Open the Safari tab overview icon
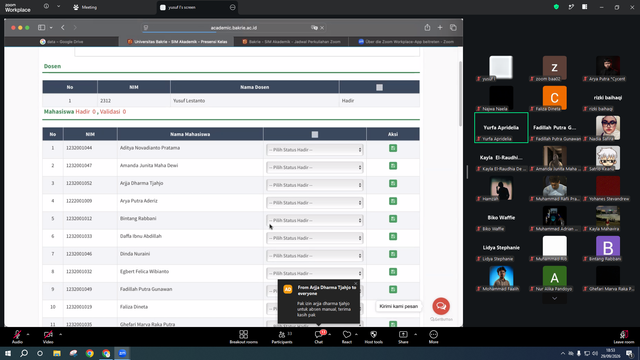This screenshot has width=640, height=360. point(453,27)
